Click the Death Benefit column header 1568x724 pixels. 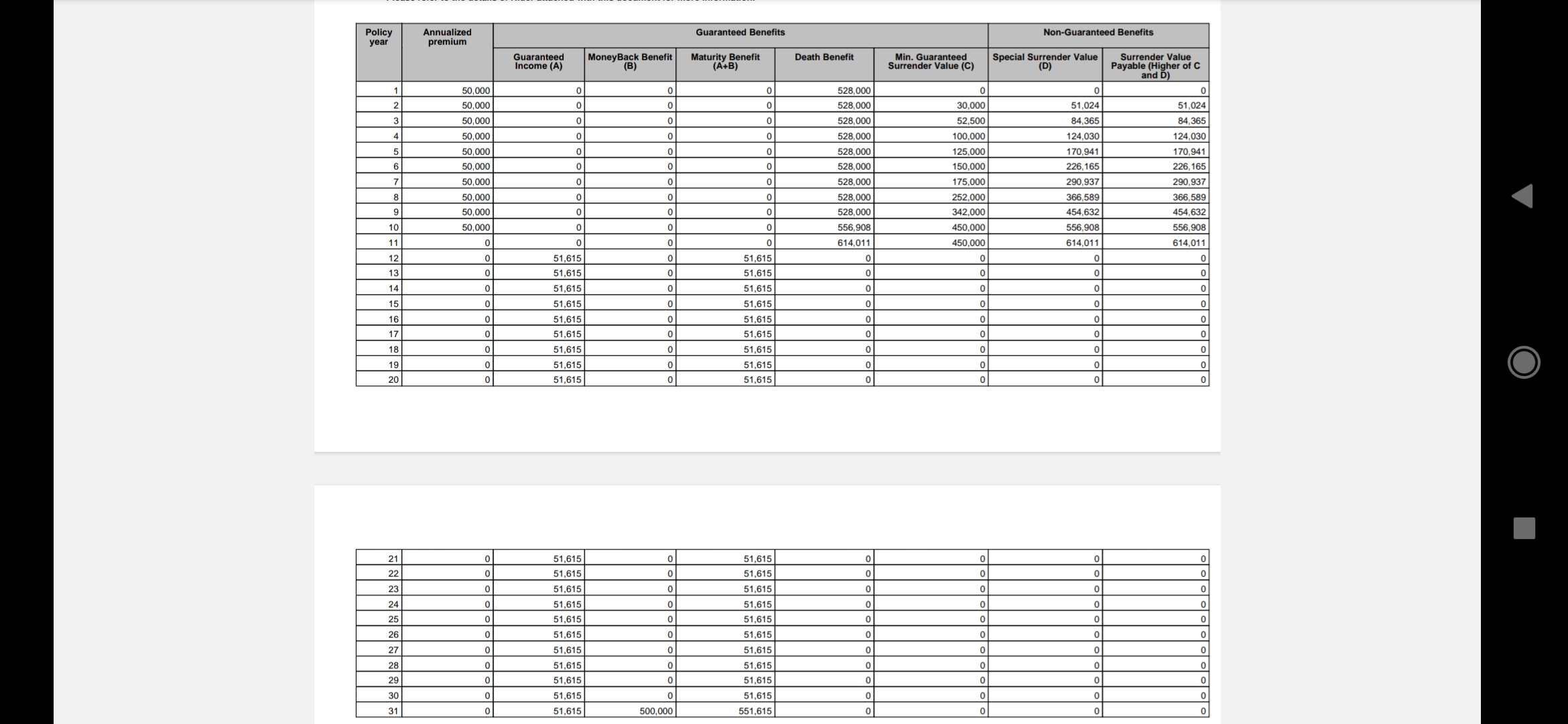tap(824, 58)
